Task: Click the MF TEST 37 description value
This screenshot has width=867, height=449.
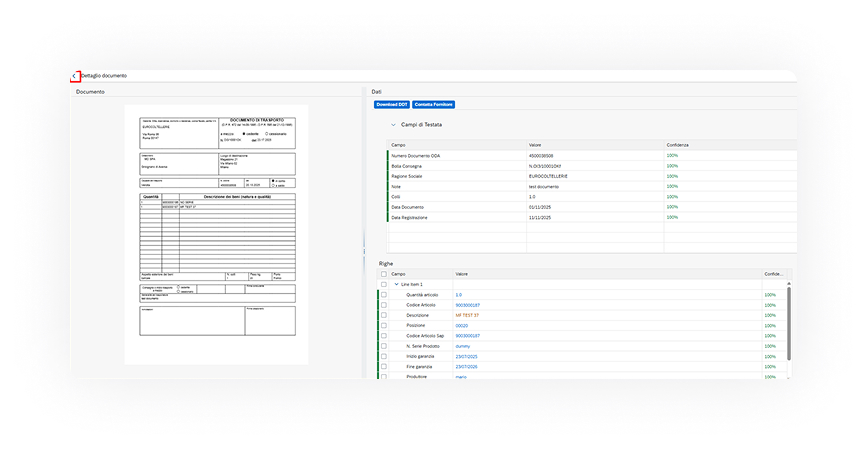Action: (x=468, y=315)
